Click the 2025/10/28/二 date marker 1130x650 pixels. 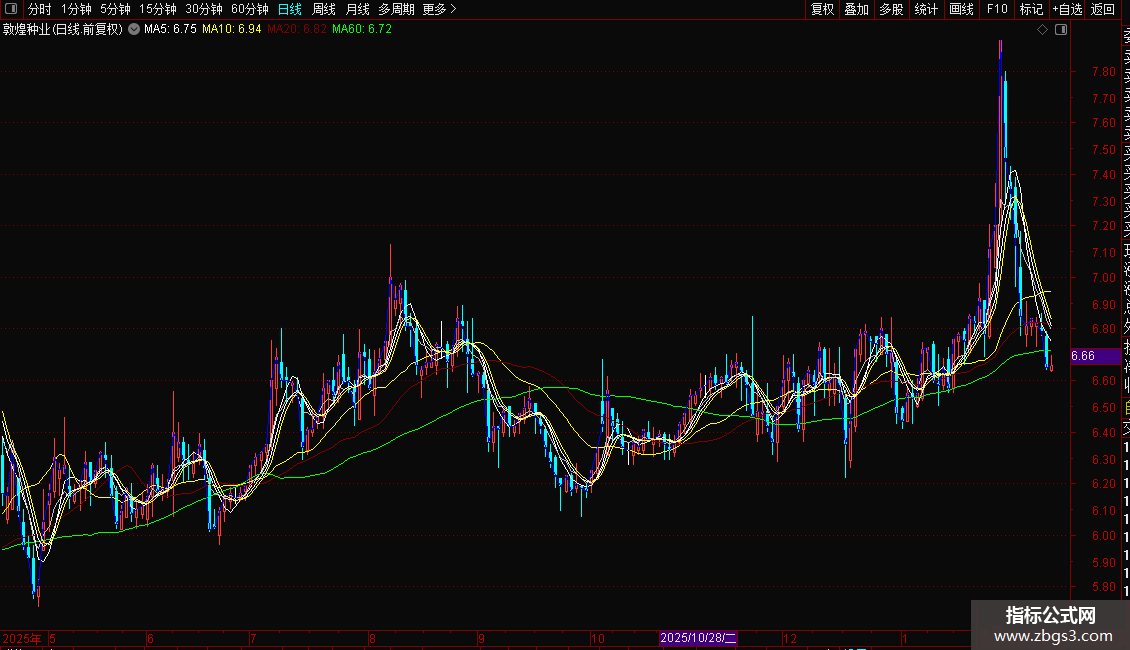coord(698,638)
